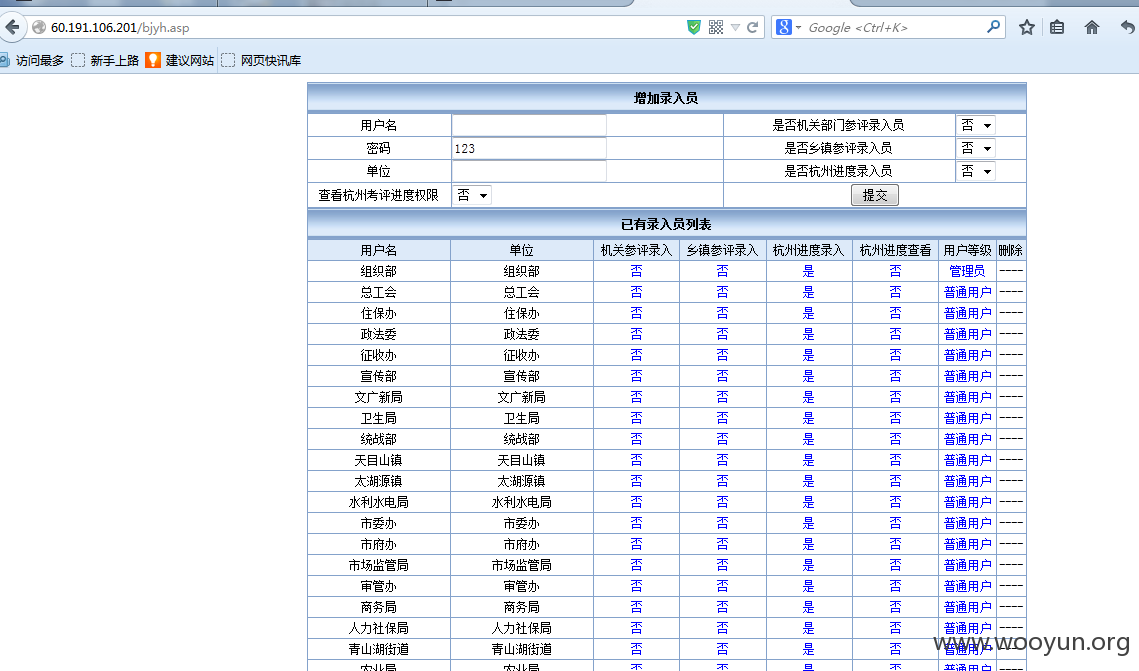Select the 删除 column header

pyautogui.click(x=1010, y=250)
